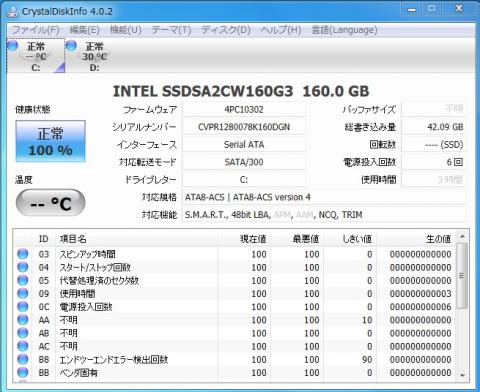Select the C: drive tab
Image resolution: width=480 pixels, height=392 pixels.
click(36, 56)
